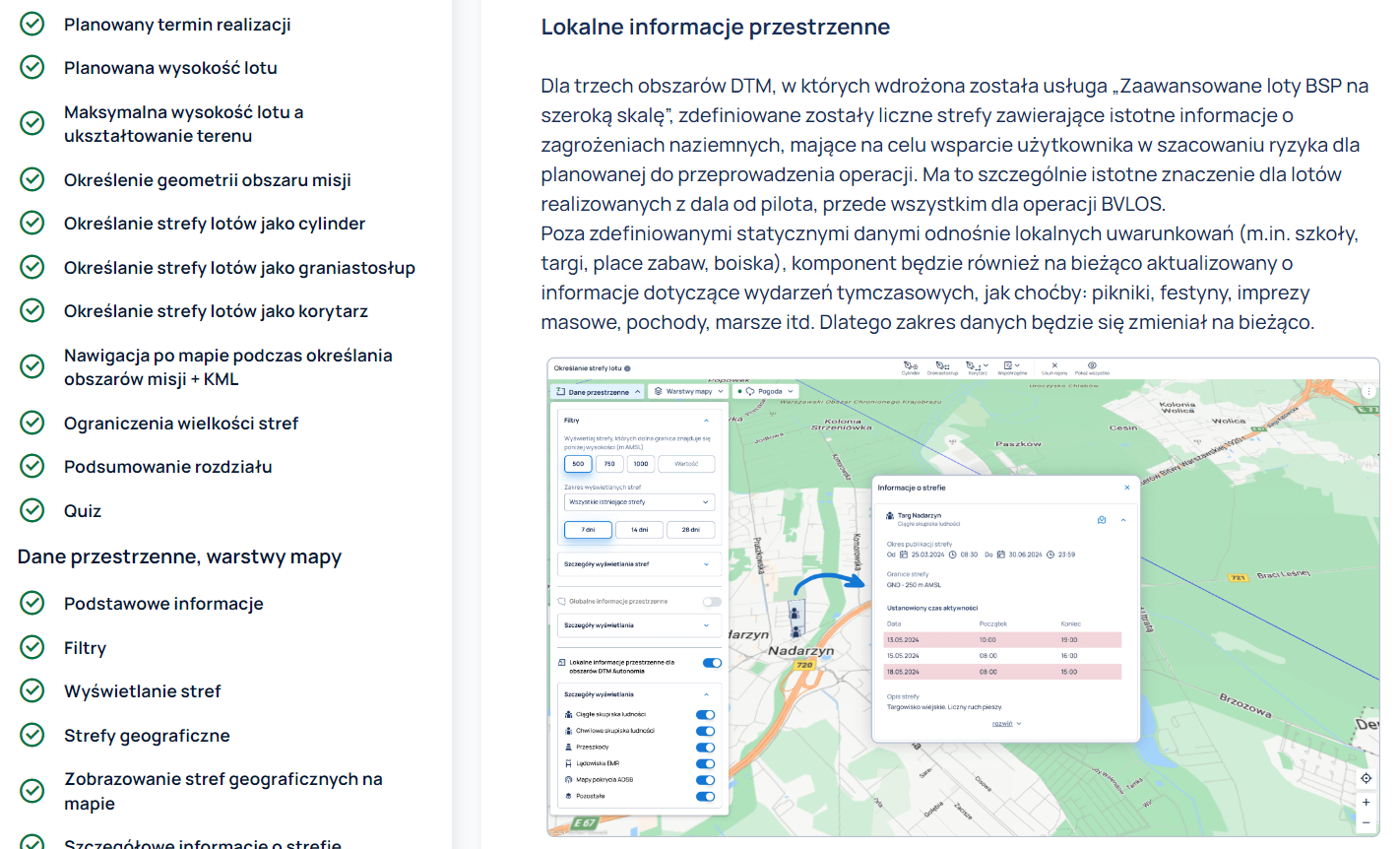The height and width of the screenshot is (849, 1400).
Task: Click show-on-map icon in Targ Nadarzyn row
Action: pyautogui.click(x=1102, y=519)
